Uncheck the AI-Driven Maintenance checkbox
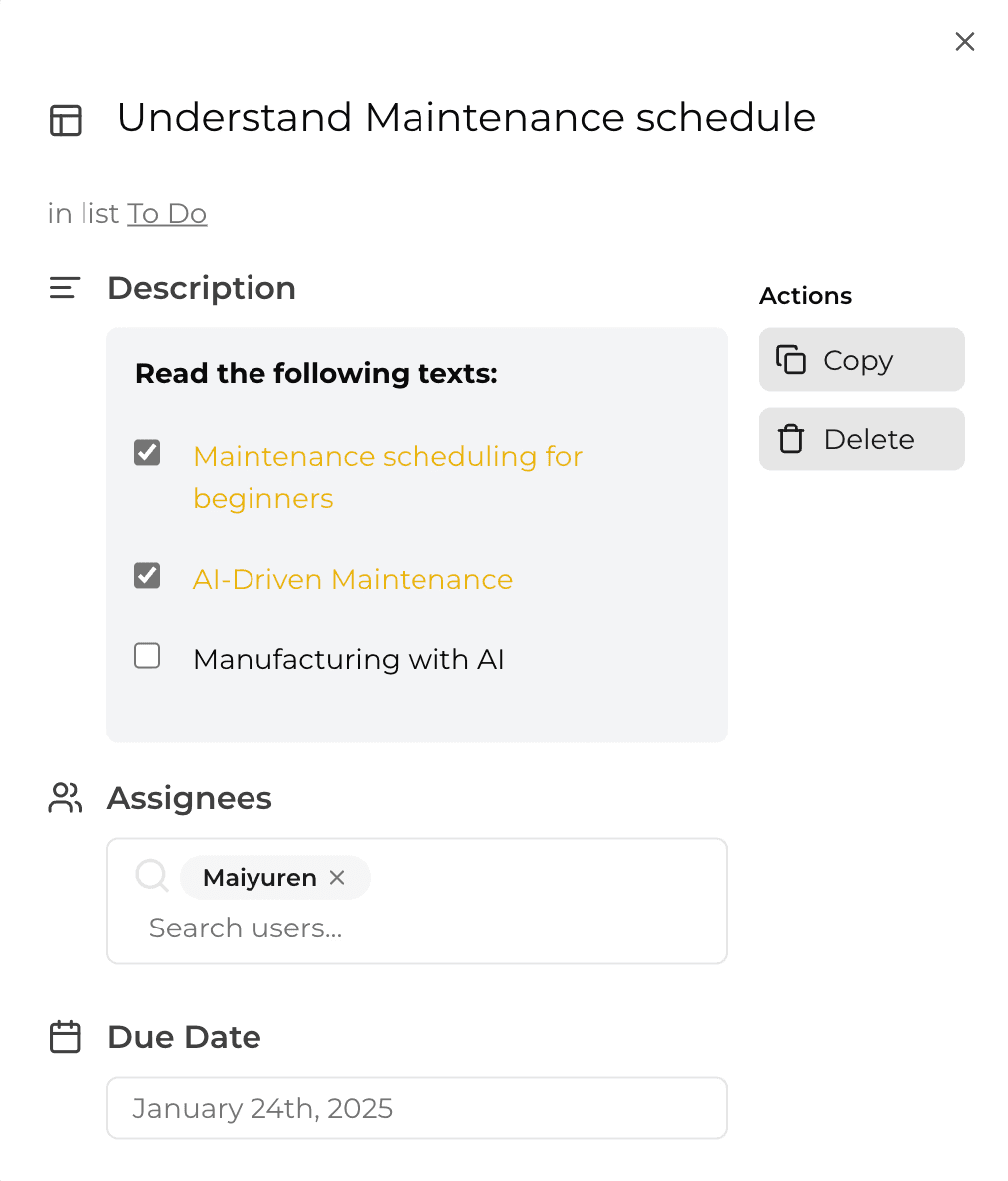The image size is (1008, 1181). click(x=147, y=576)
